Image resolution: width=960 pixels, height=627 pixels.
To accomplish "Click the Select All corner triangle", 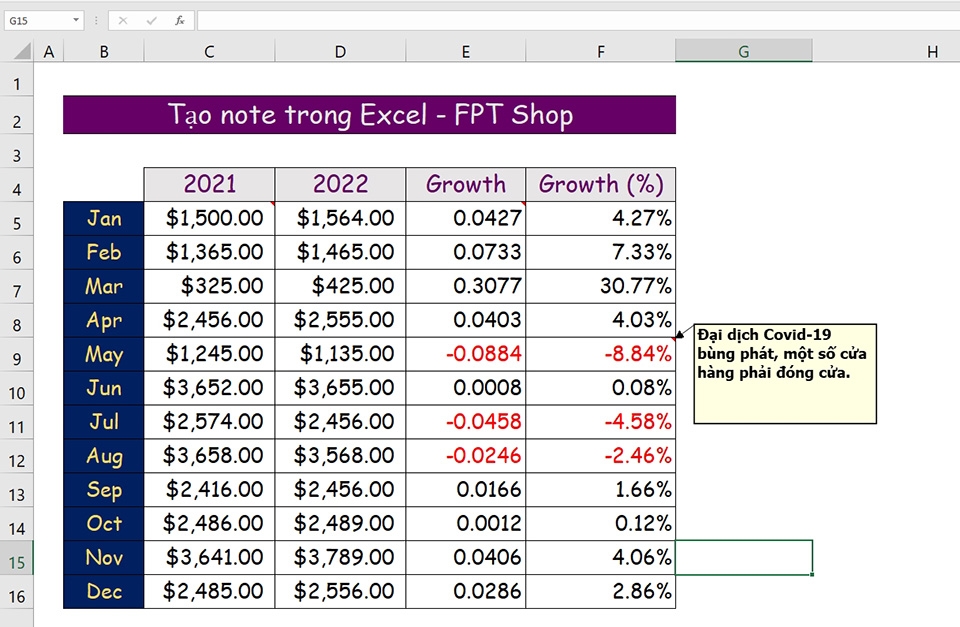I will pos(21,51).
